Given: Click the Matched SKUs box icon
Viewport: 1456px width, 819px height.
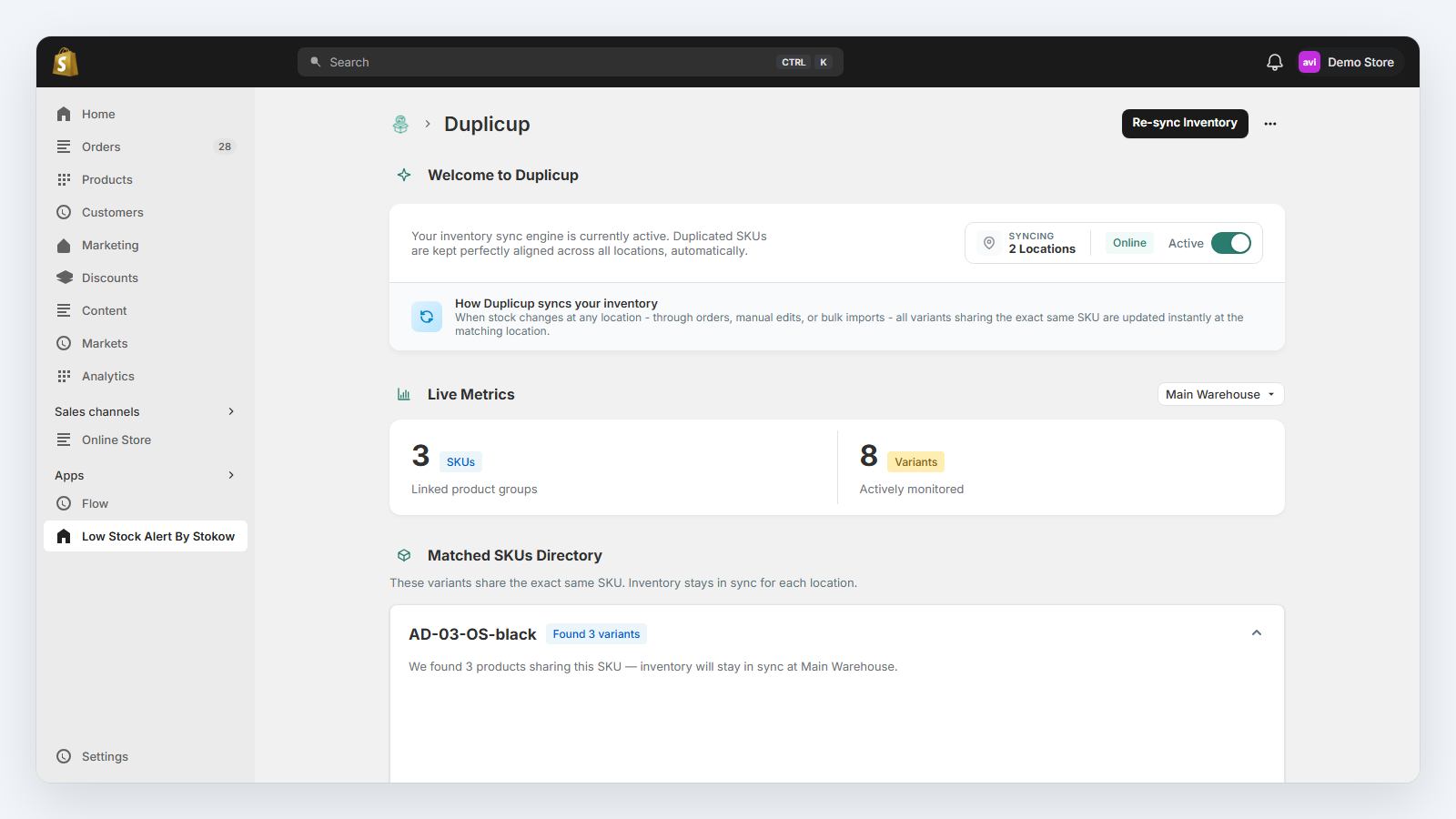Looking at the screenshot, I should pyautogui.click(x=404, y=555).
